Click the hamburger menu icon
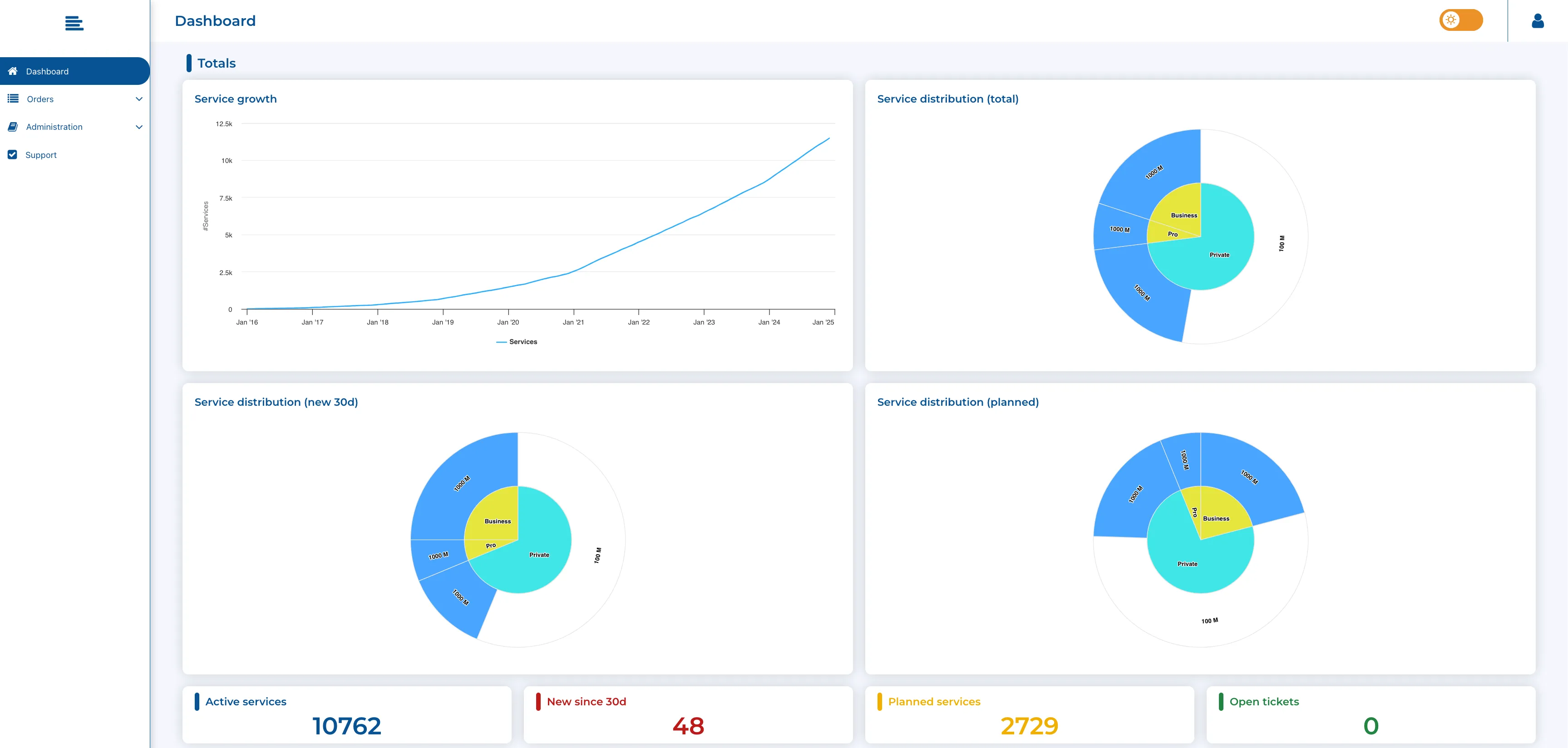Image resolution: width=1568 pixels, height=748 pixels. [74, 23]
